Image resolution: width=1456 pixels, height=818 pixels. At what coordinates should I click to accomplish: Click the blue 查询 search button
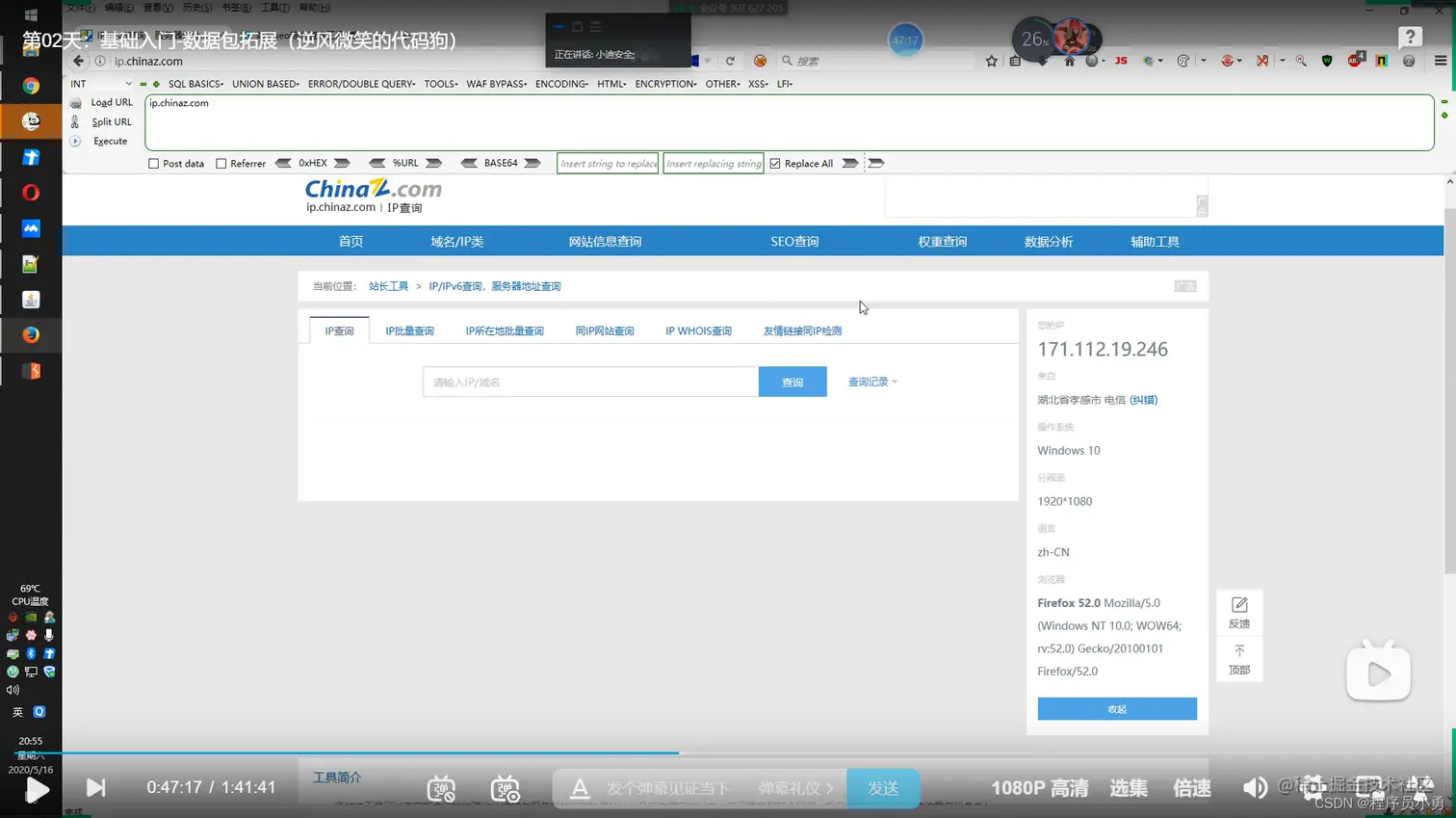click(793, 382)
